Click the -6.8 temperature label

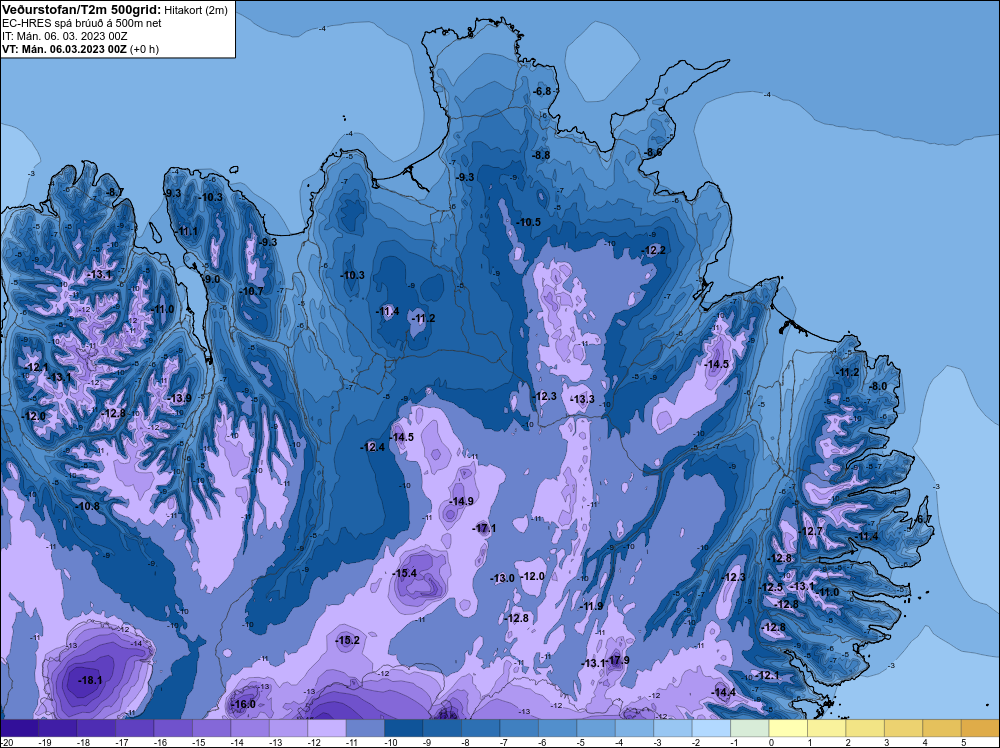coord(541,91)
